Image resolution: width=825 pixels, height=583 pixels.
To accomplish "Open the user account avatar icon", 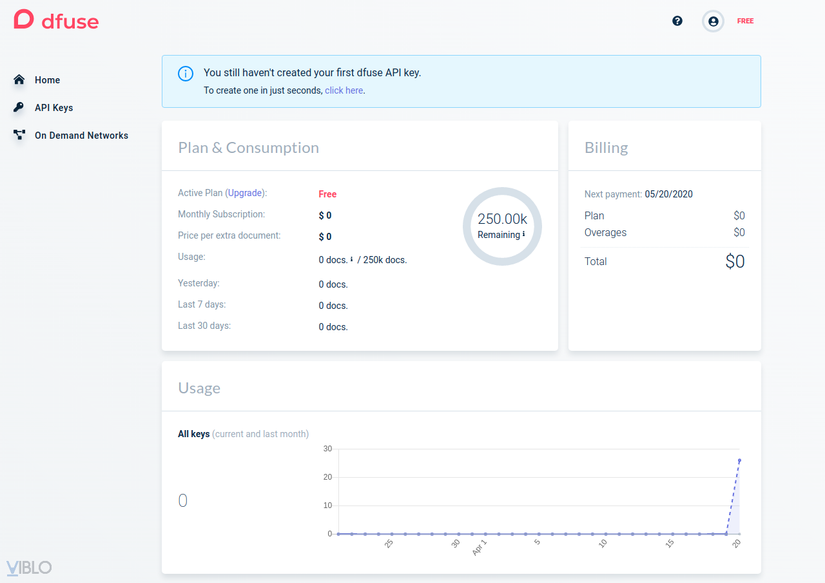I will [x=713, y=21].
